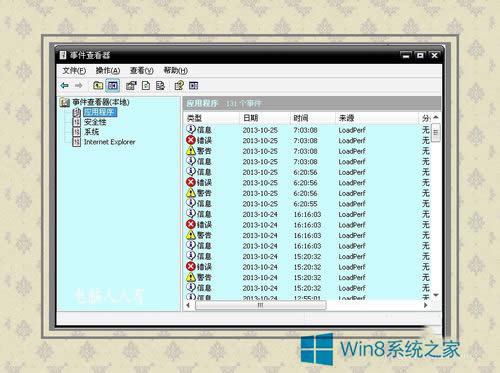Click the 错误 icon at 6:20:56
The image size is (500, 373).
(191, 182)
